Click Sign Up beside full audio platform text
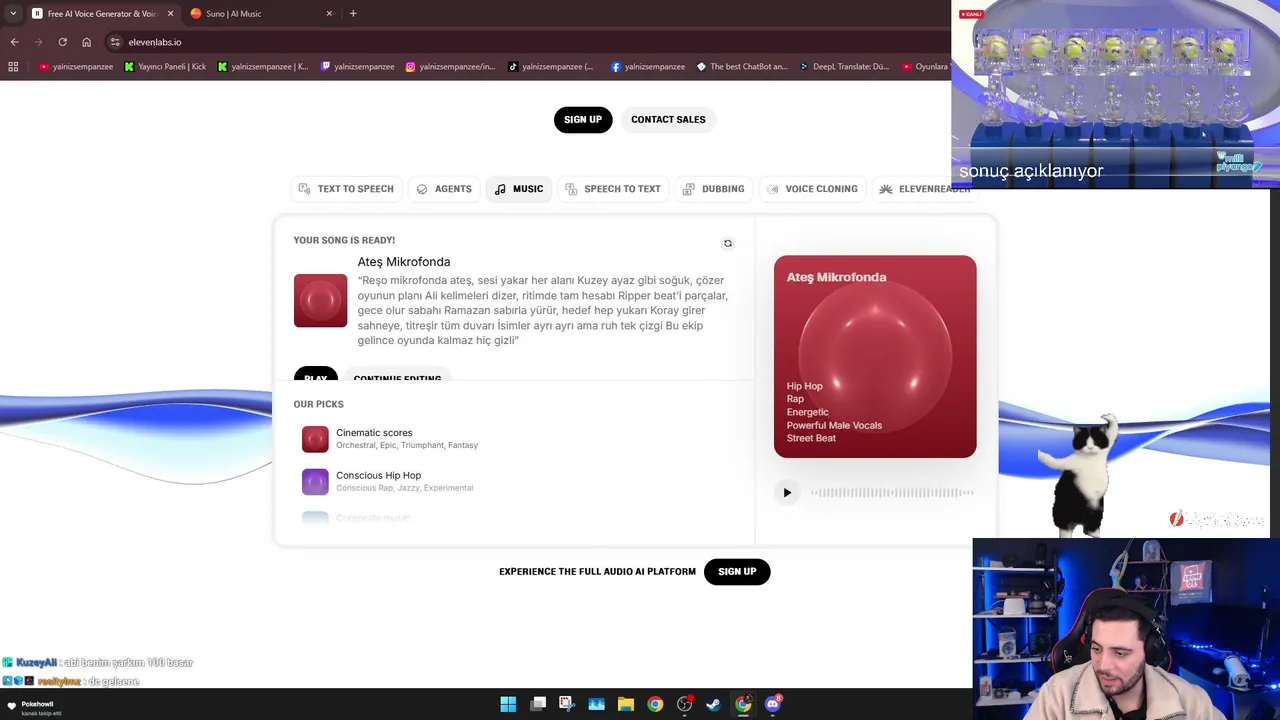 click(737, 571)
